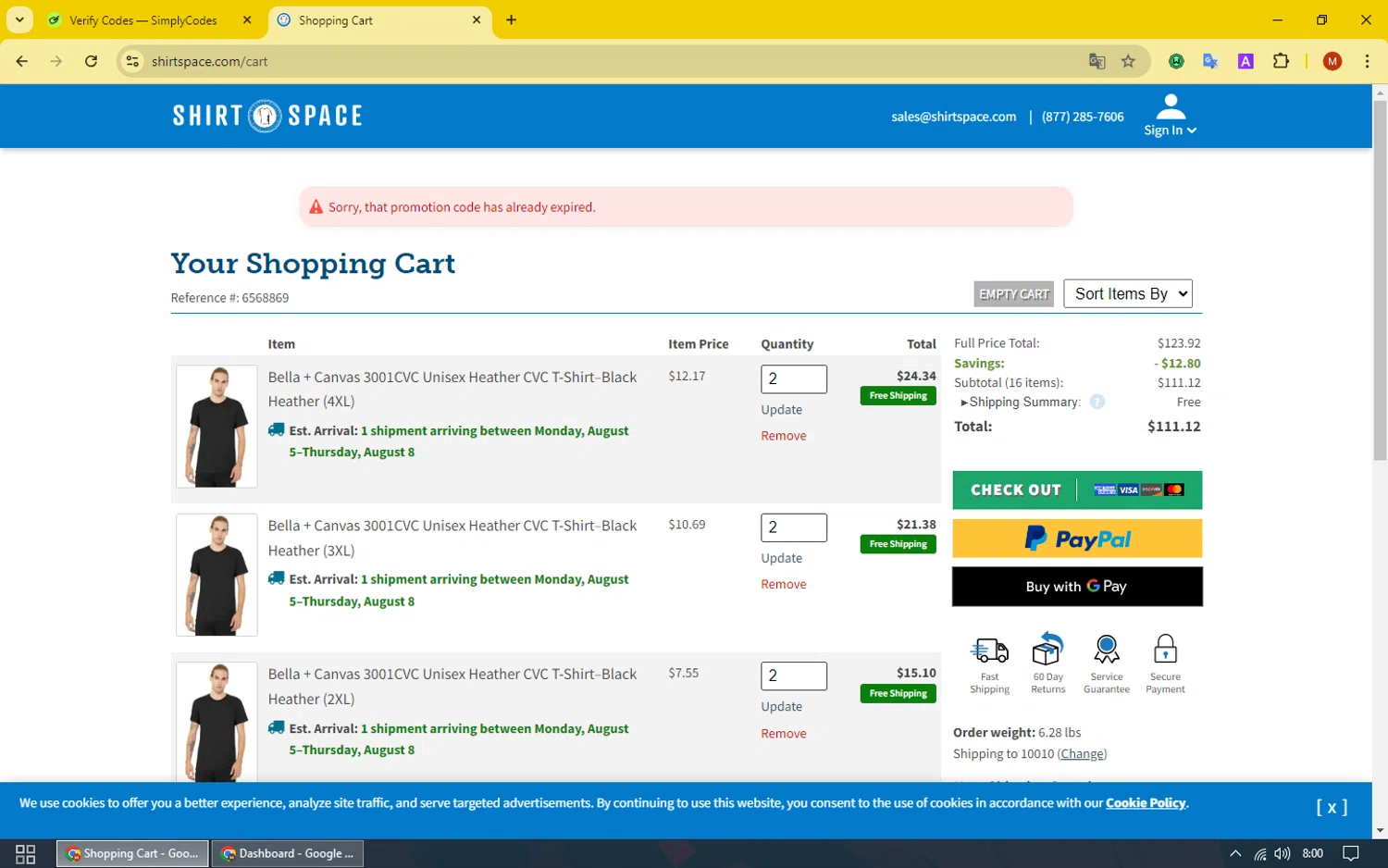
Task: Click the ShirtSpace logo
Action: click(267, 116)
